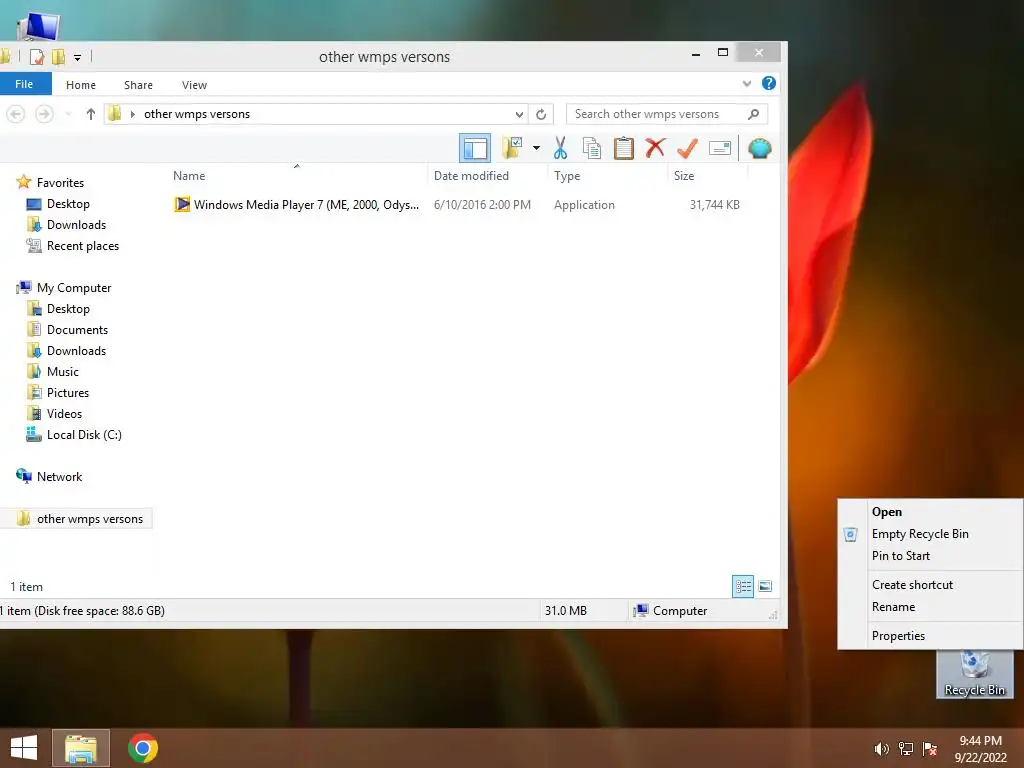The width and height of the screenshot is (1024, 768).
Task: Click the Paste clipboard icon
Action: (624, 148)
